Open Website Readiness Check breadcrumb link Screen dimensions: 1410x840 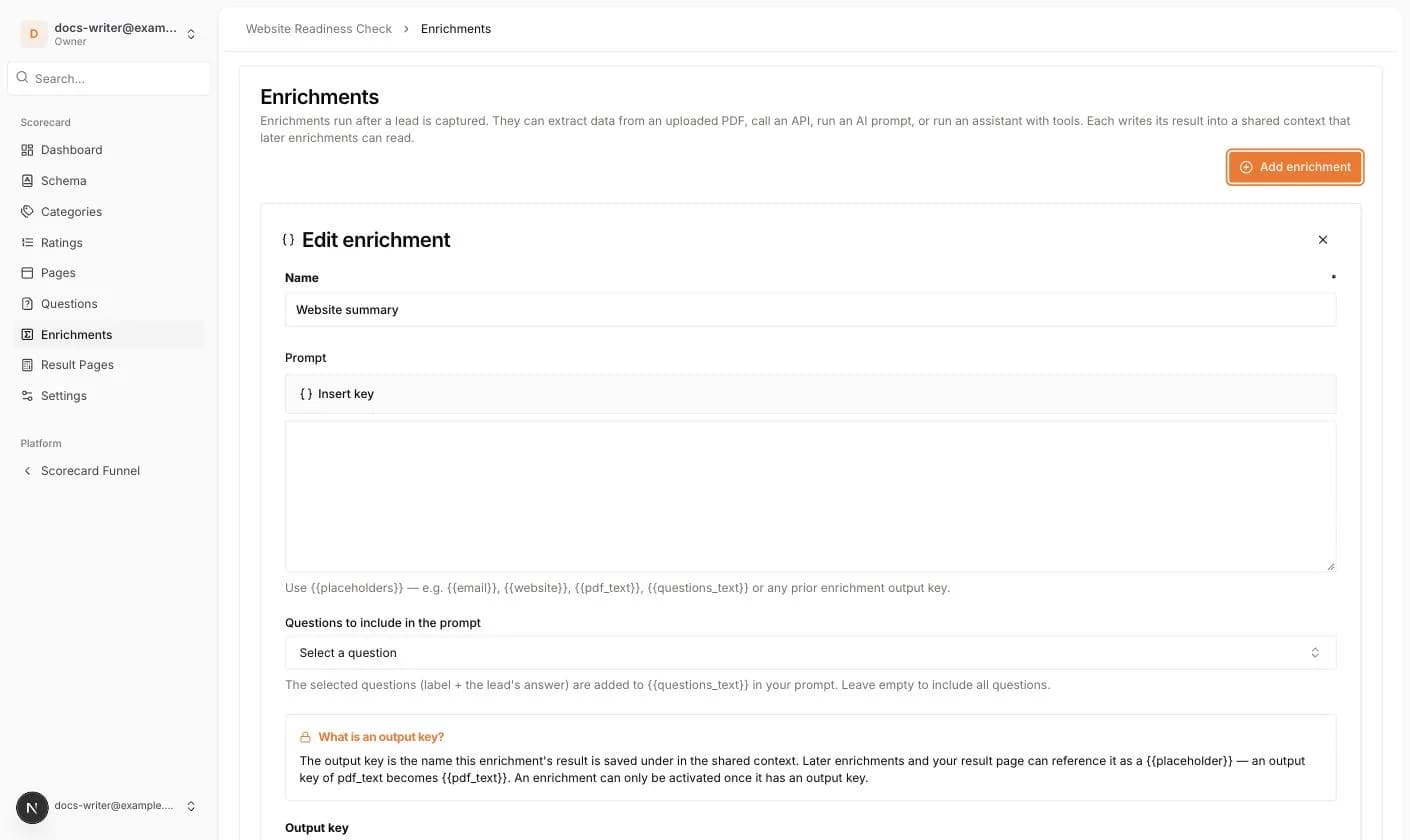(x=319, y=29)
